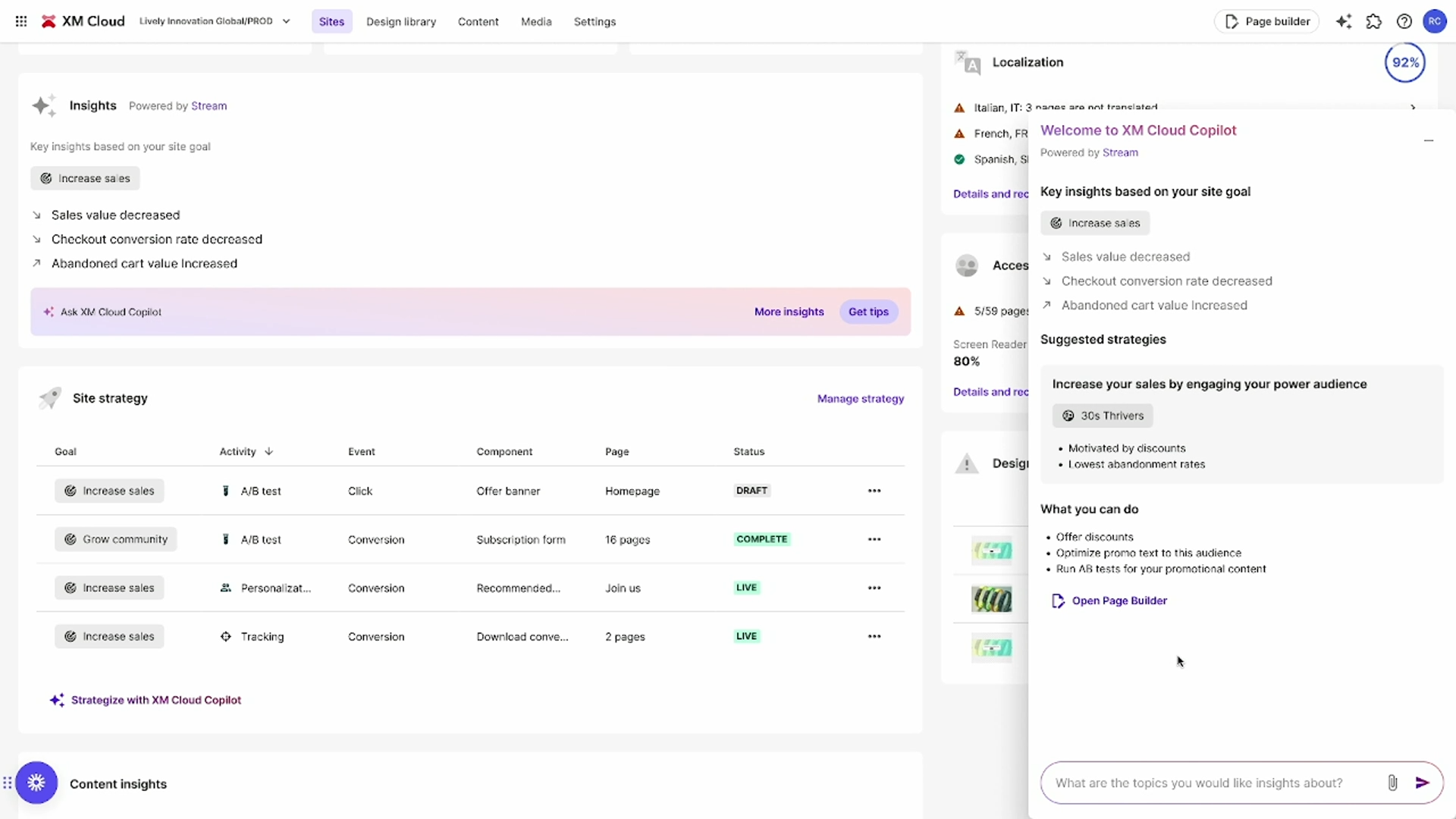
Task: Click the Manage strategy link
Action: point(861,398)
